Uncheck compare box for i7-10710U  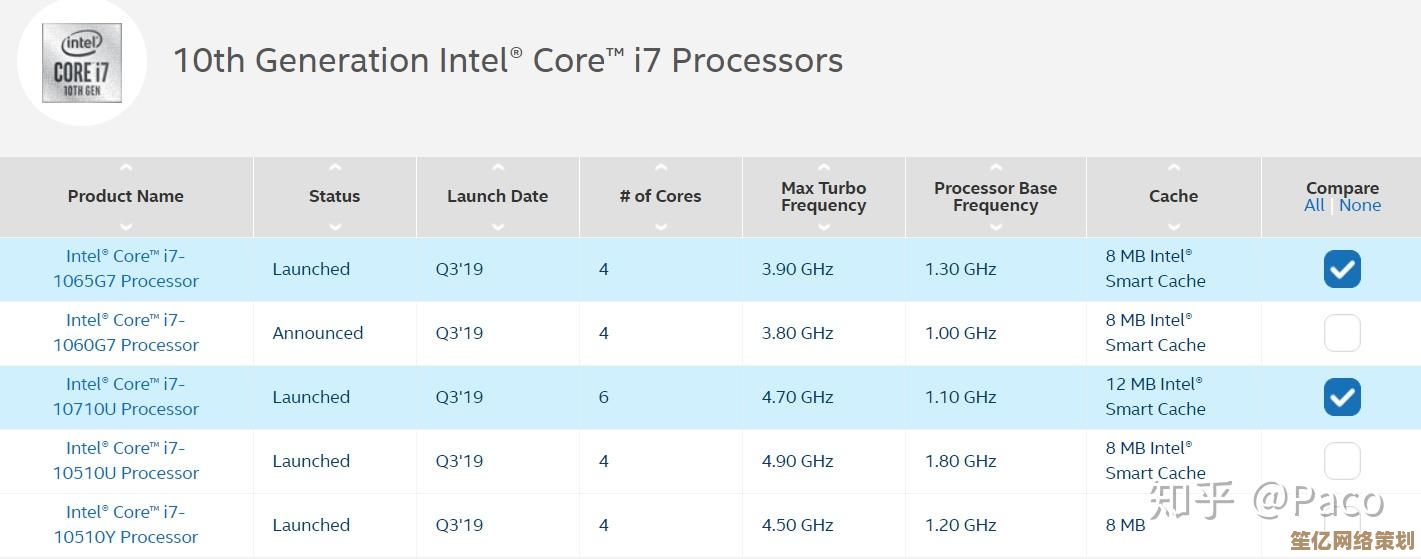(1342, 397)
